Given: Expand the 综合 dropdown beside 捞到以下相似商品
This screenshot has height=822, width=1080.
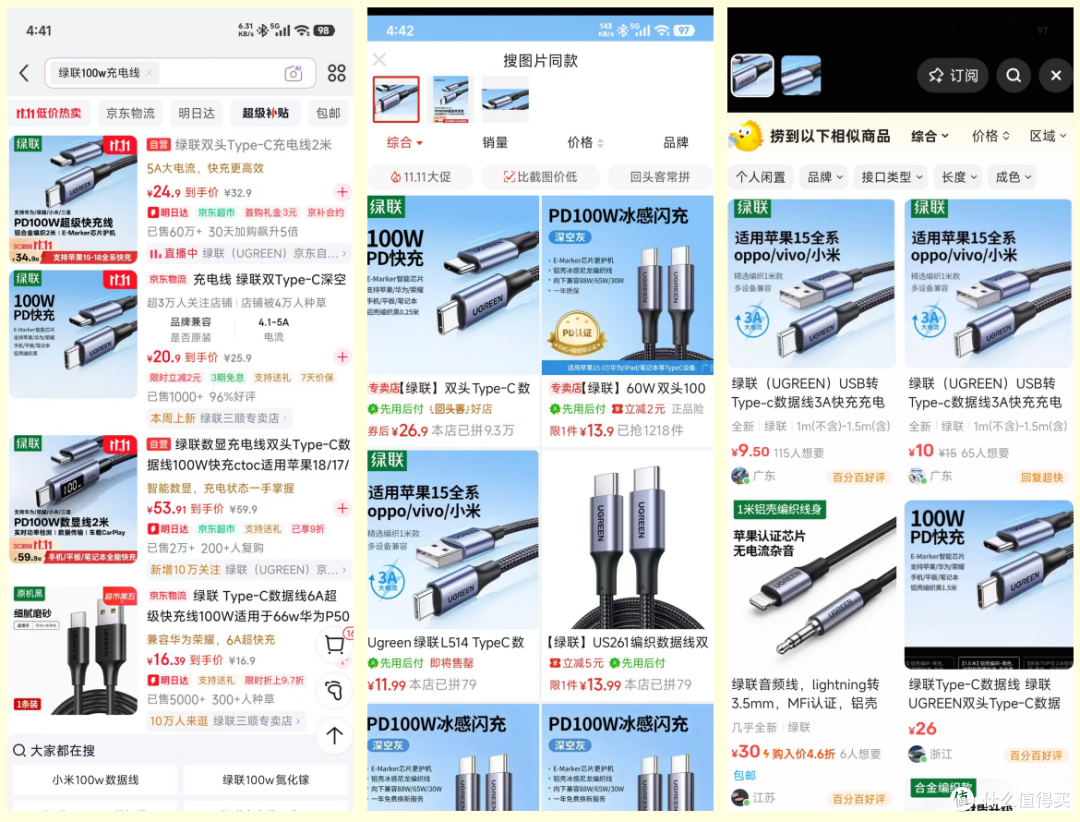Looking at the screenshot, I should click(x=930, y=136).
